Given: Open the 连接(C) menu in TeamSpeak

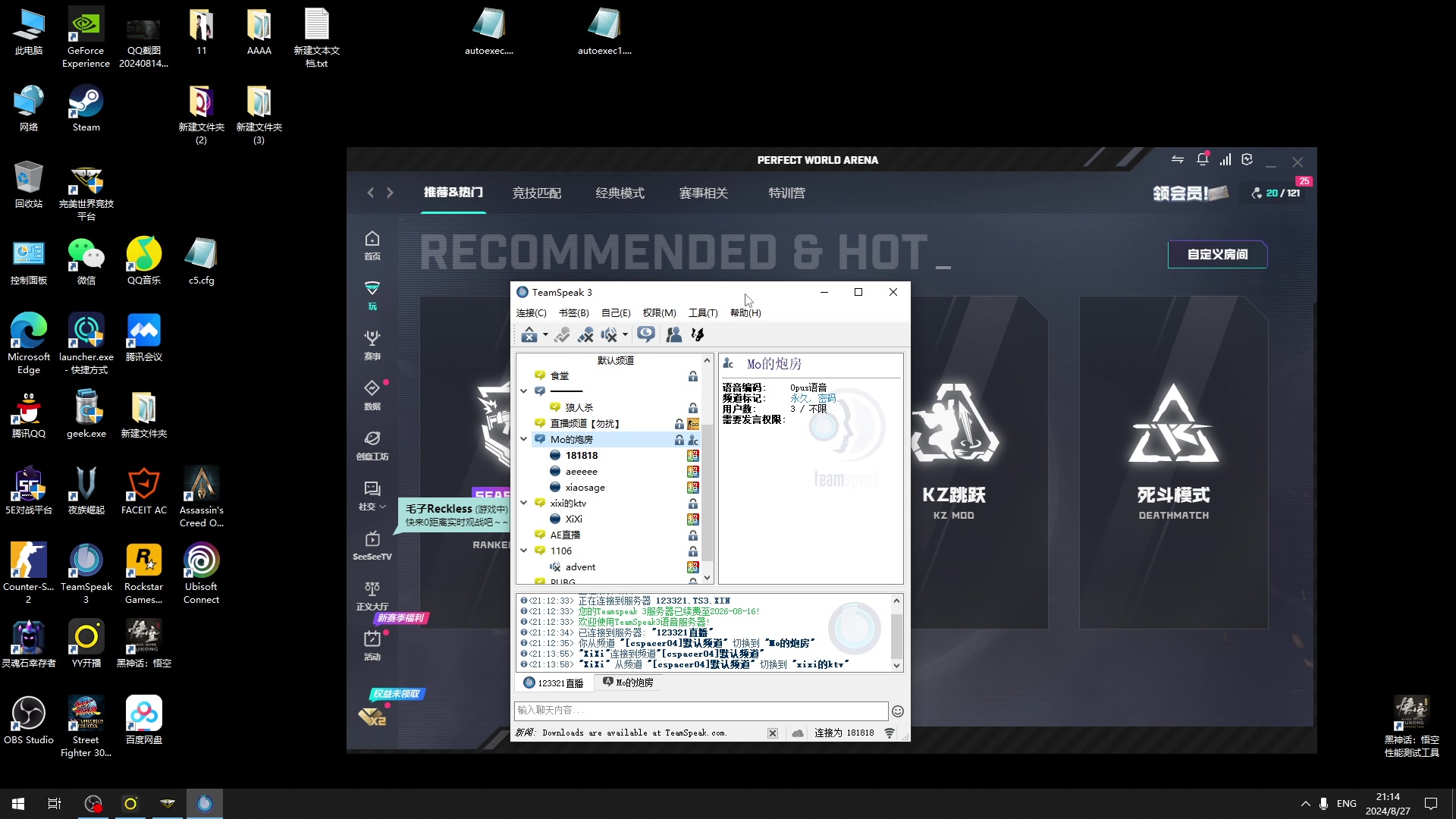Looking at the screenshot, I should click(531, 312).
